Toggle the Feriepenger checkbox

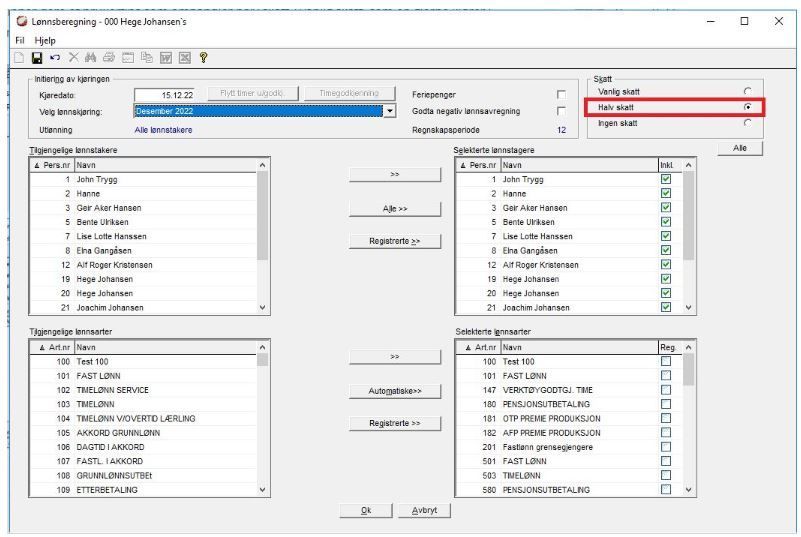tap(561, 95)
